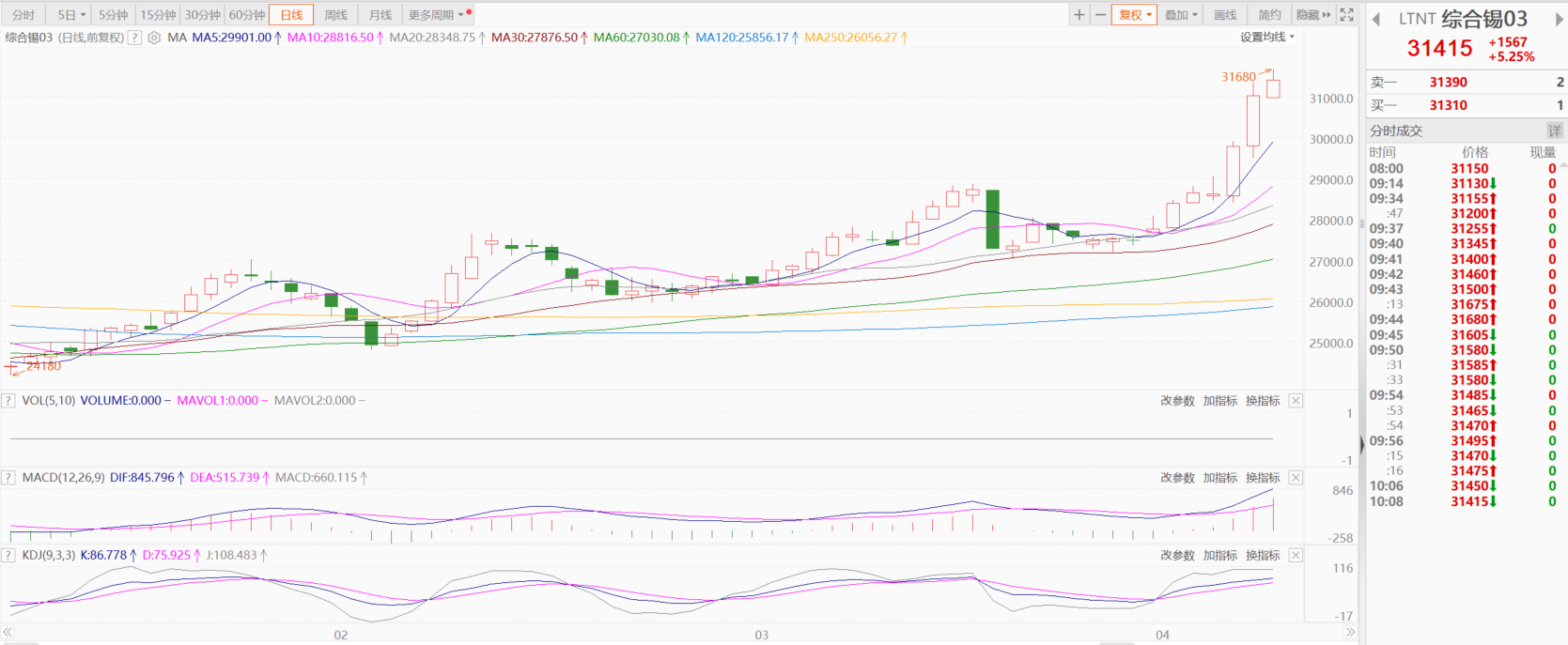Click 换指标 in the KDJ panel

tap(1263, 556)
